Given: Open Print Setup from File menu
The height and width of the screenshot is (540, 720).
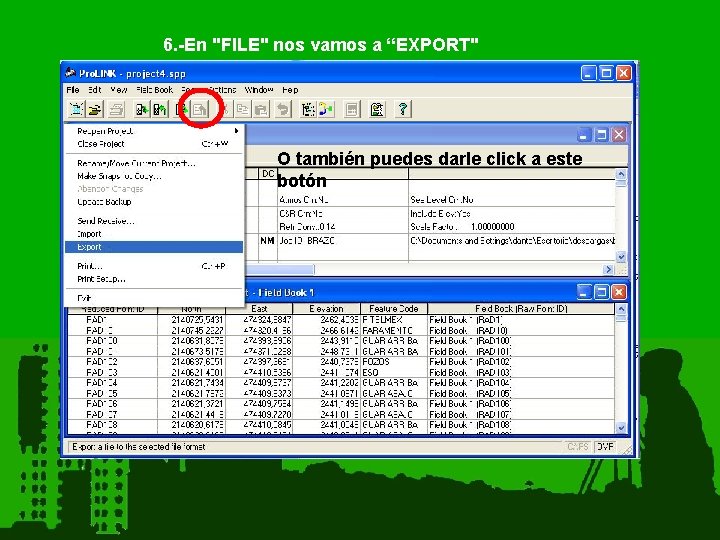Looking at the screenshot, I should pyautogui.click(x=154, y=279).
